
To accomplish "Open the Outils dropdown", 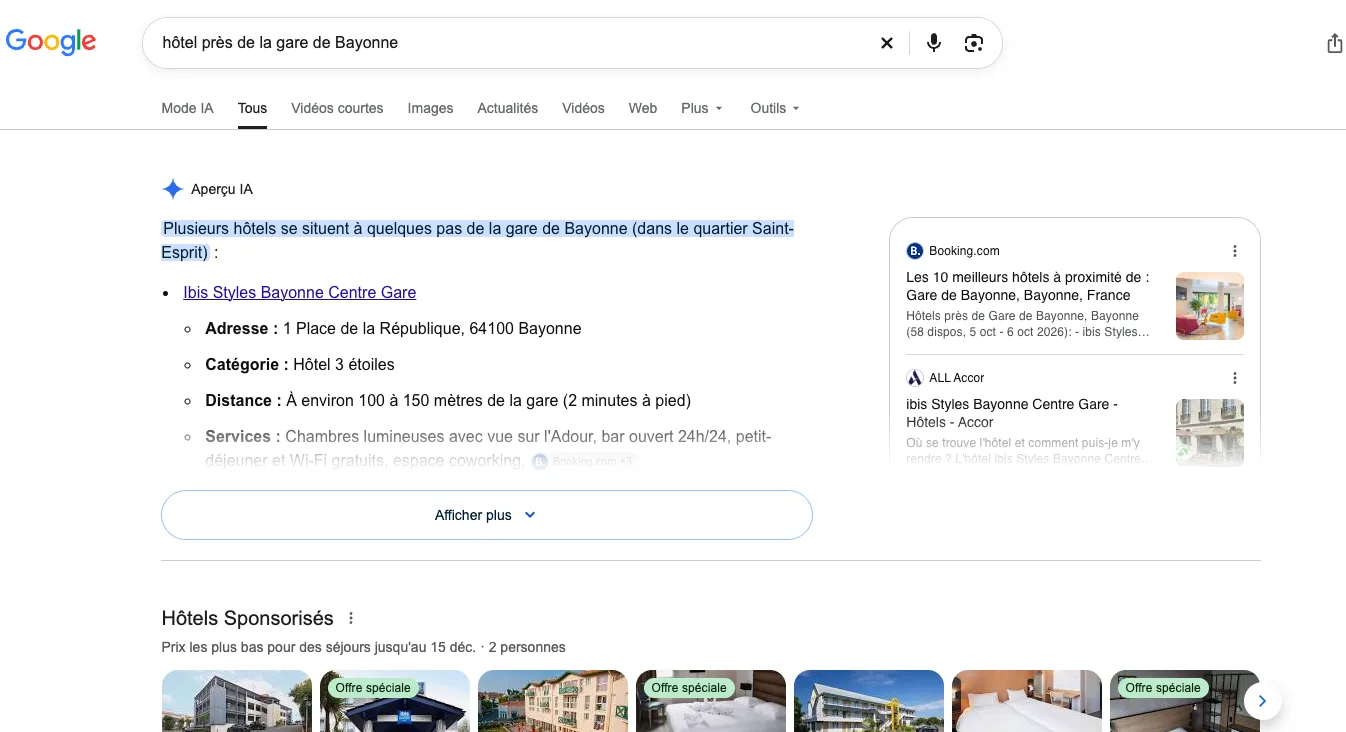I will [x=775, y=108].
